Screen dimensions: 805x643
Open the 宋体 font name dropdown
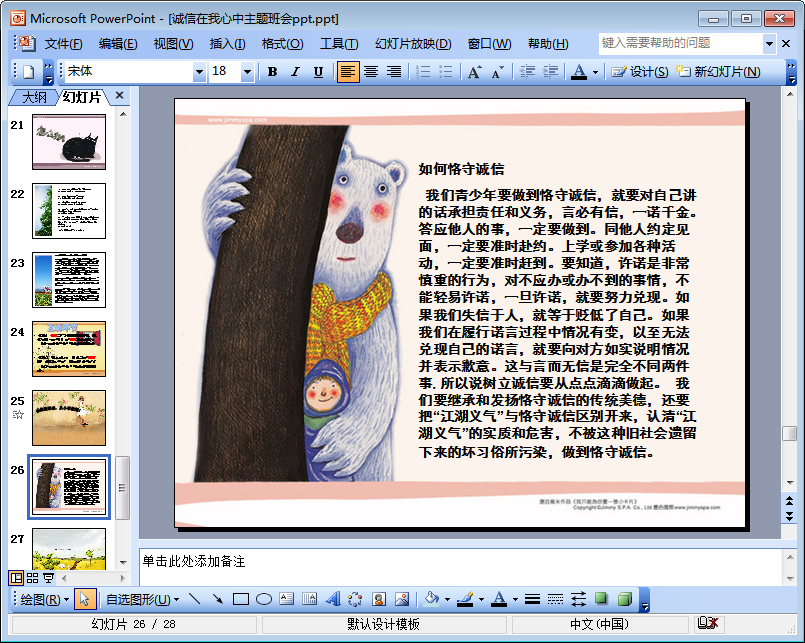(x=200, y=72)
